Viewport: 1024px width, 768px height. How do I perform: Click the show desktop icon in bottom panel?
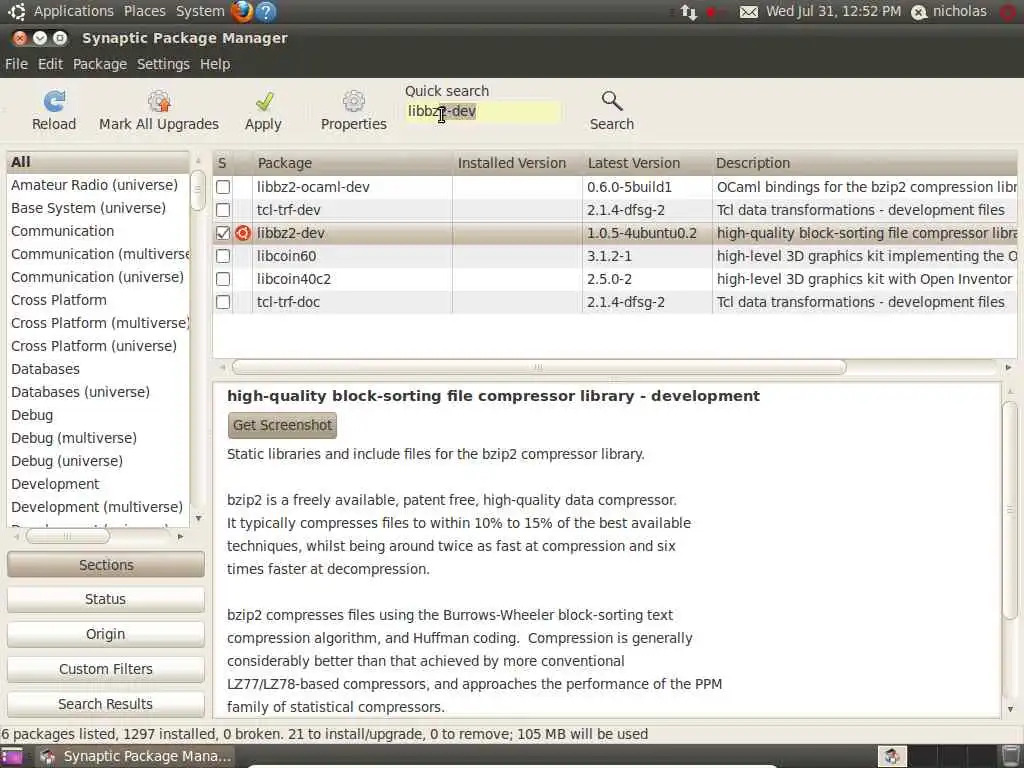point(11,756)
